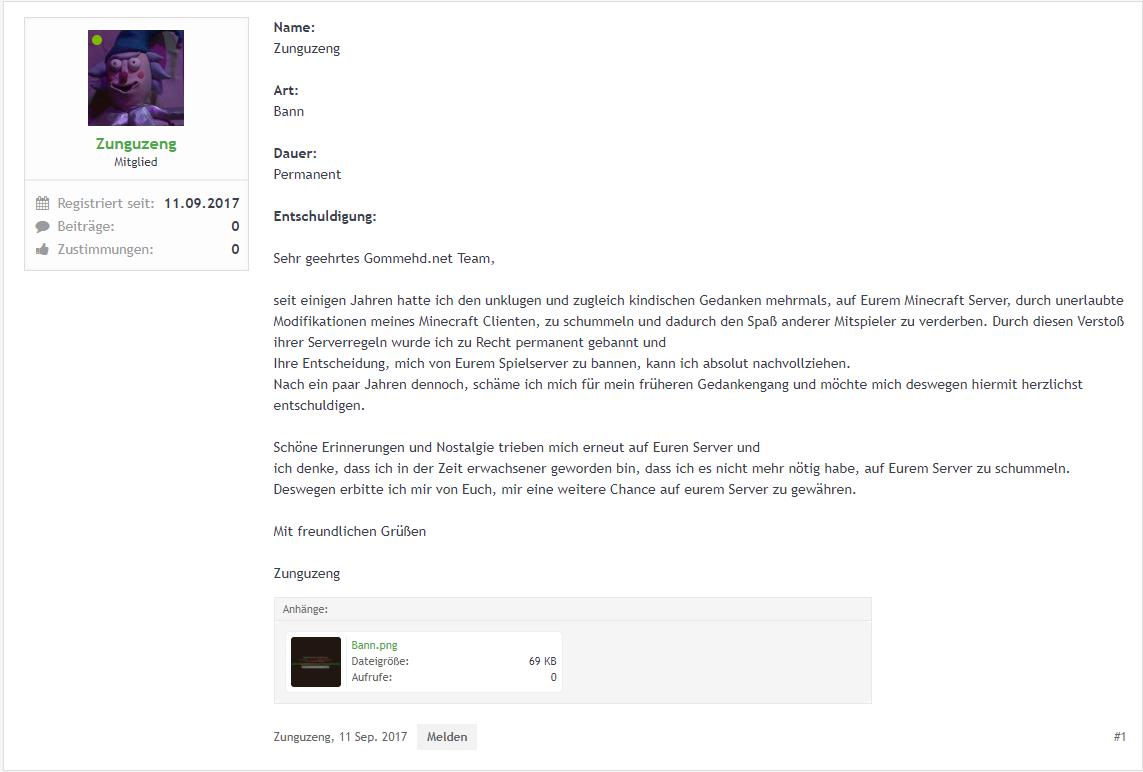
Task: Click the Dateigröße 69 KB value
Action: [542, 661]
